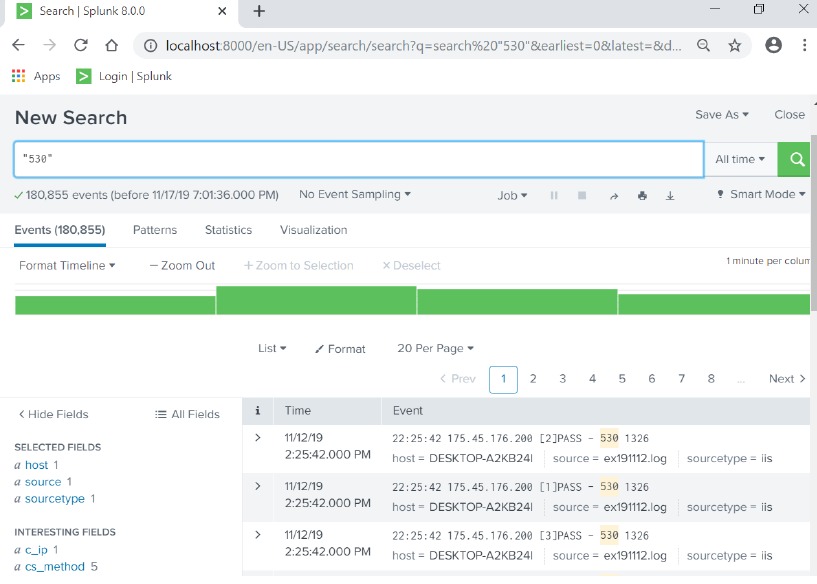Expand the [2]PASS event row
Image resolution: width=817 pixels, height=584 pixels.
(257, 438)
